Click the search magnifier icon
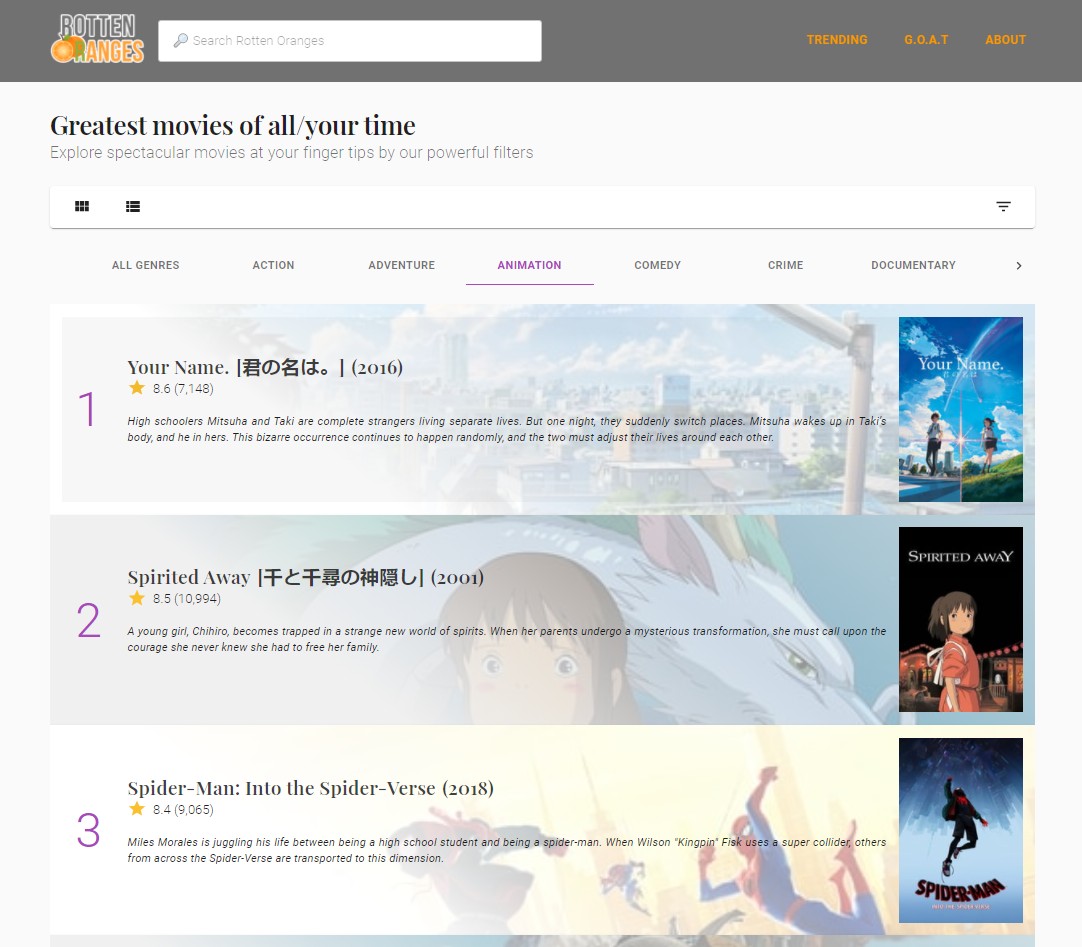1082x947 pixels. [181, 41]
